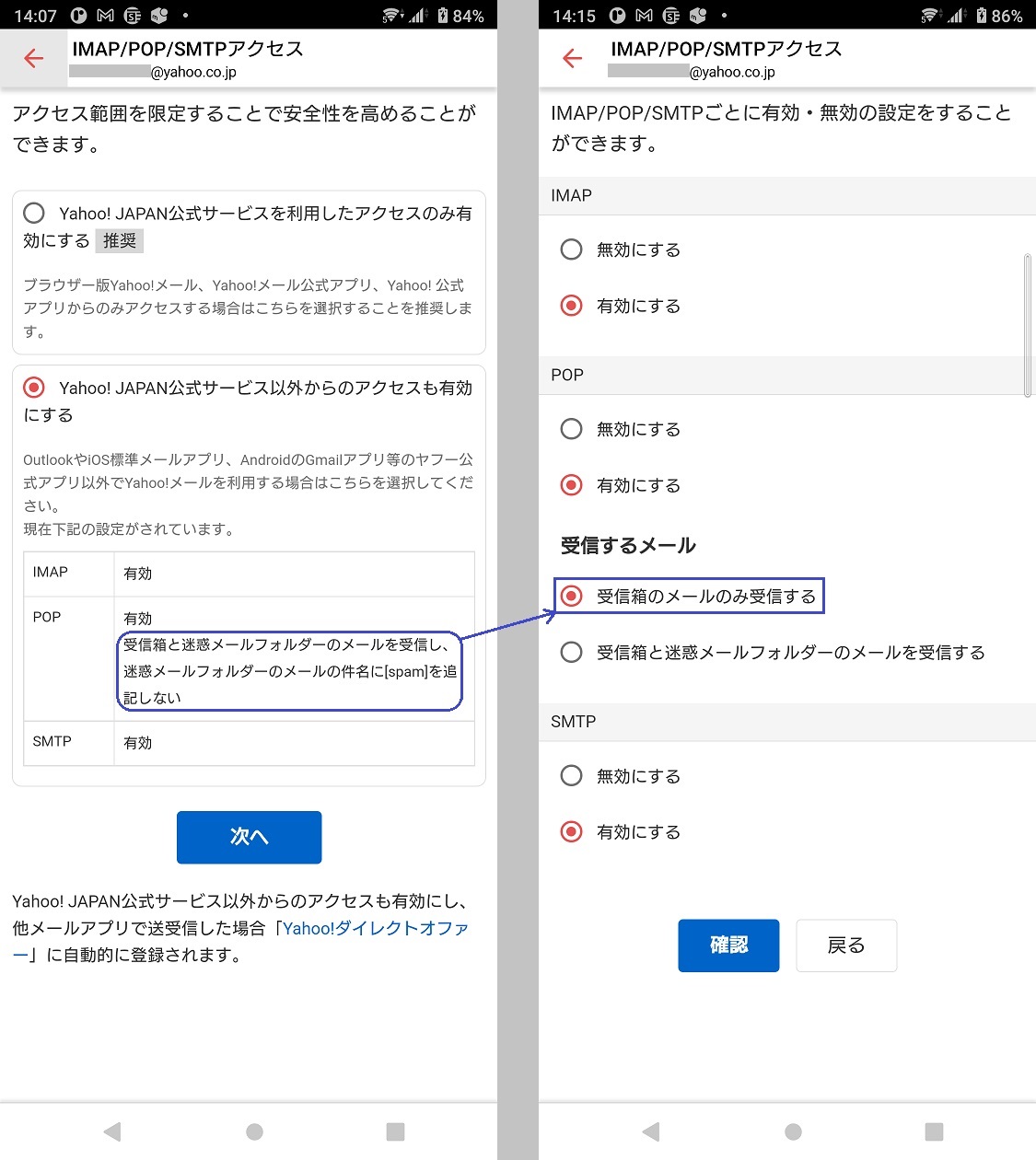Tap the red back arrow on right screen
Screen dimensions: 1036x1160
572,59
